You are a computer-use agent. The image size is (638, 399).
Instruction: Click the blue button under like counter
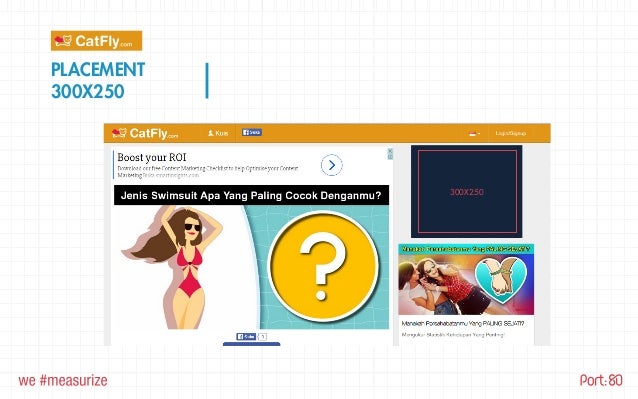click(251, 344)
